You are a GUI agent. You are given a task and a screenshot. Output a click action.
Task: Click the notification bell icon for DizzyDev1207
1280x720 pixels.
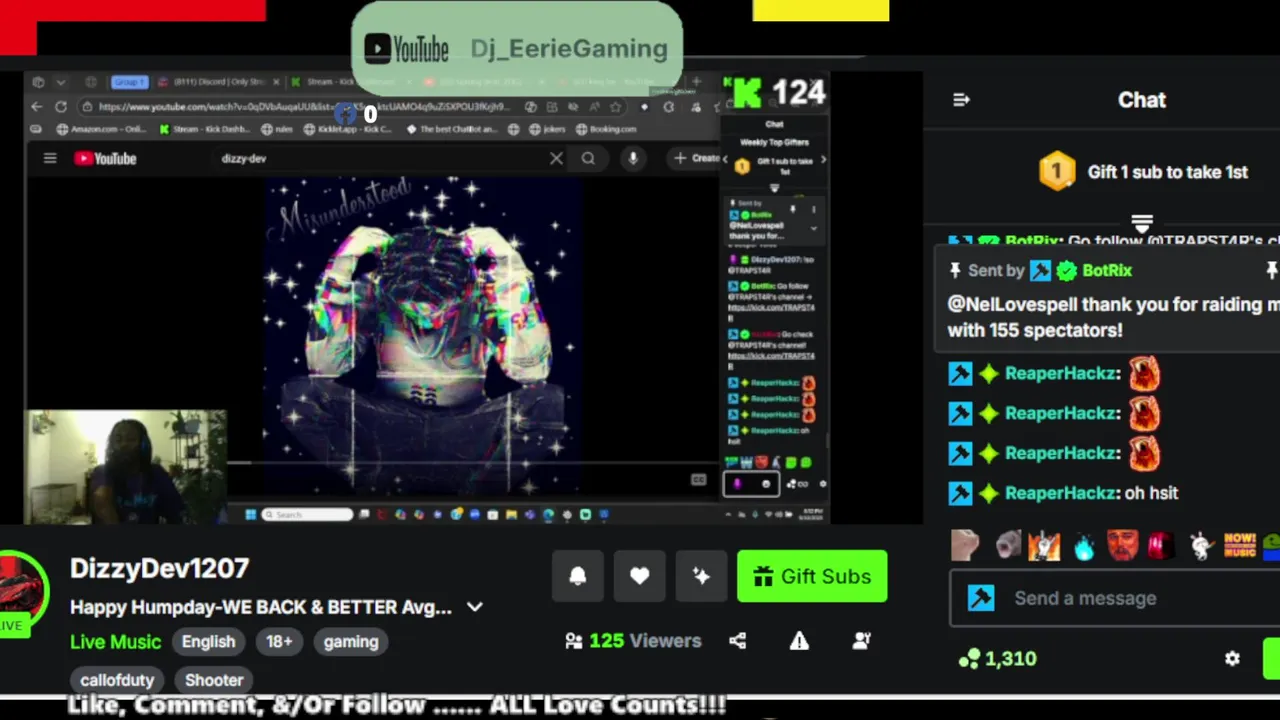578,576
